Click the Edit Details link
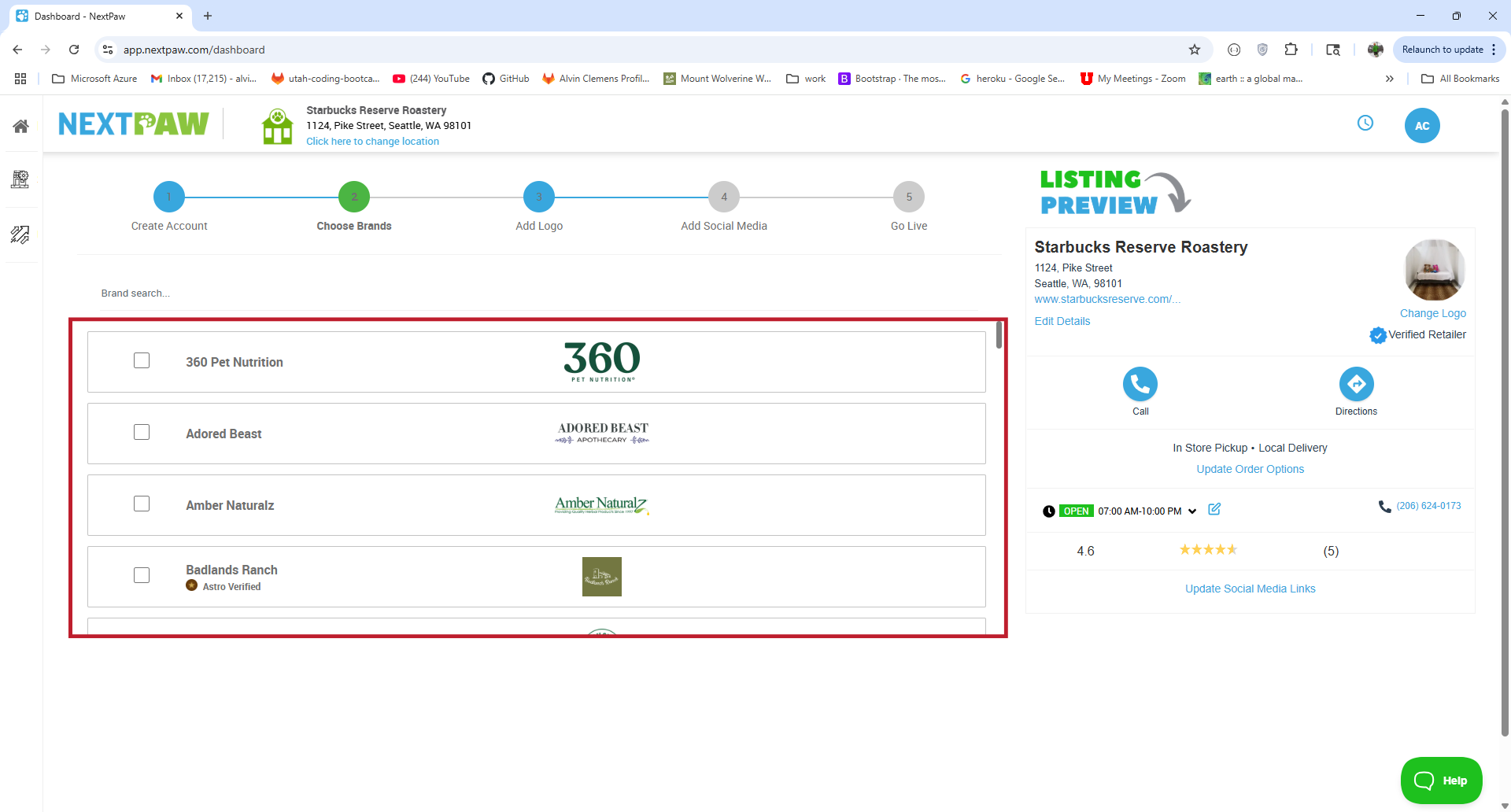The image size is (1511, 812). coord(1062,321)
